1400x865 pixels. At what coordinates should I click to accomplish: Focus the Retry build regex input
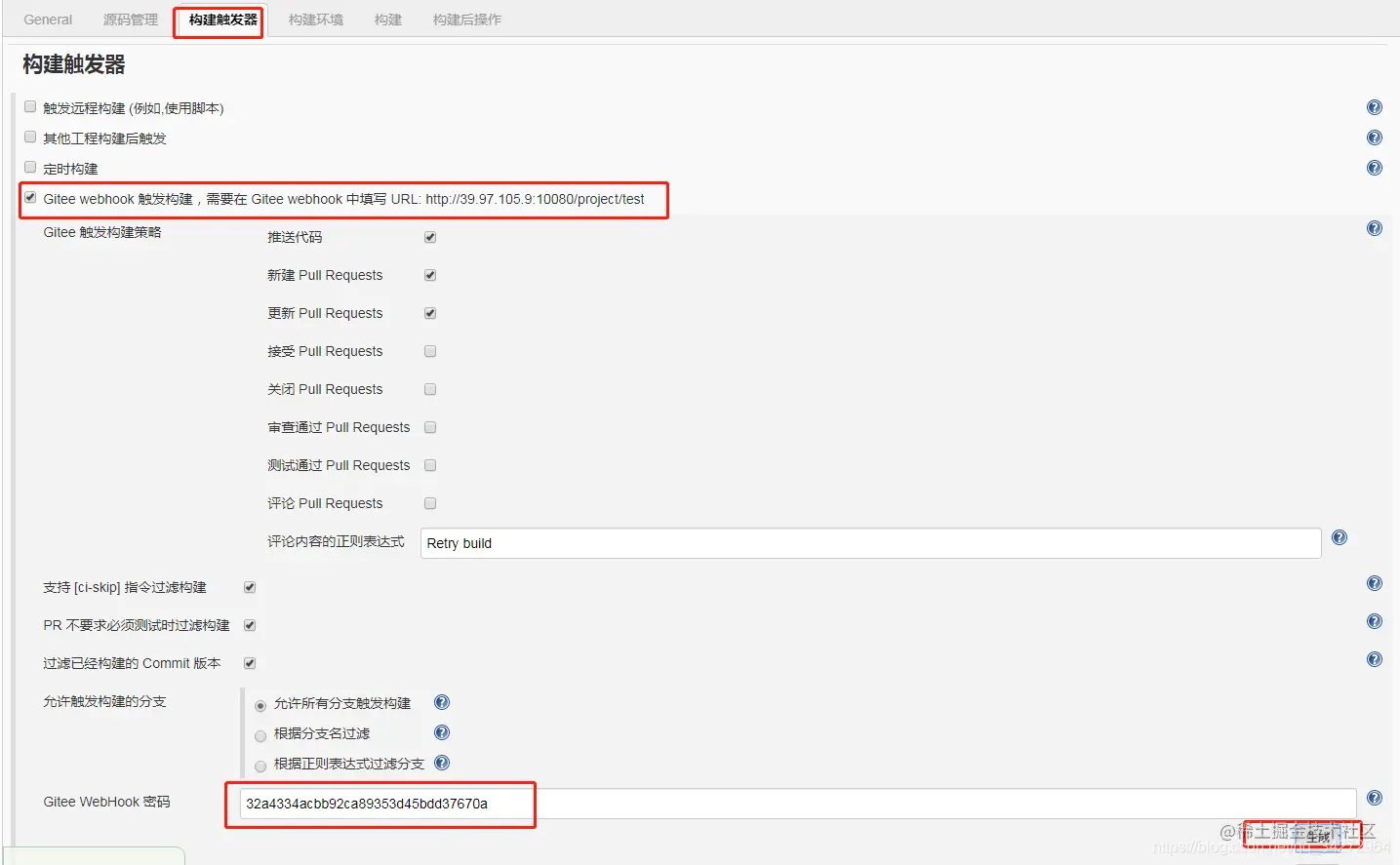[870, 543]
